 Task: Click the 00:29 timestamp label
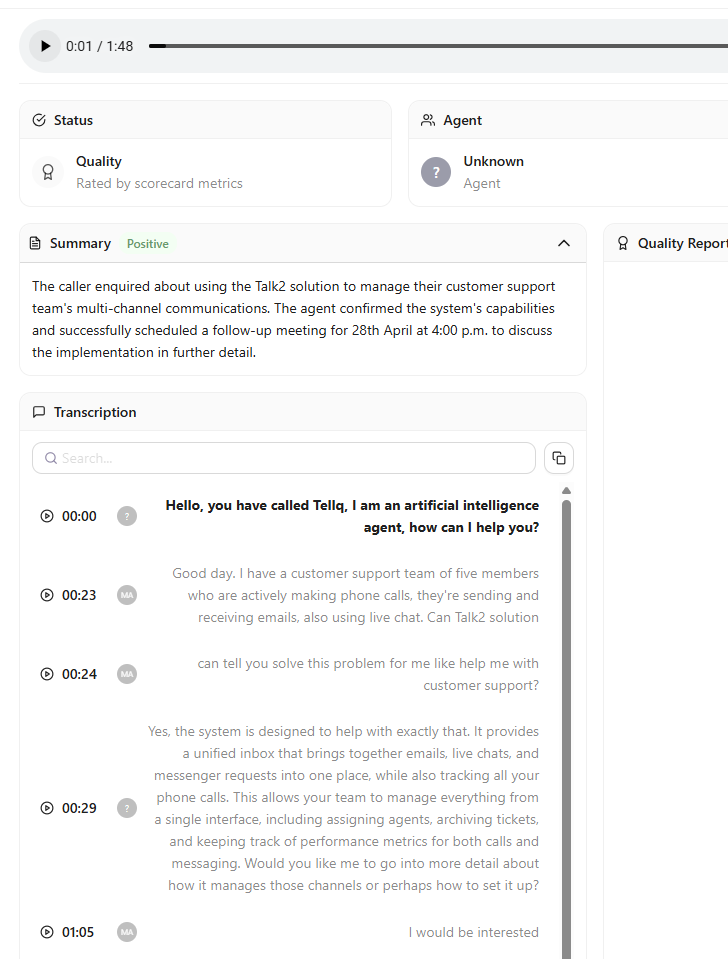pos(79,808)
